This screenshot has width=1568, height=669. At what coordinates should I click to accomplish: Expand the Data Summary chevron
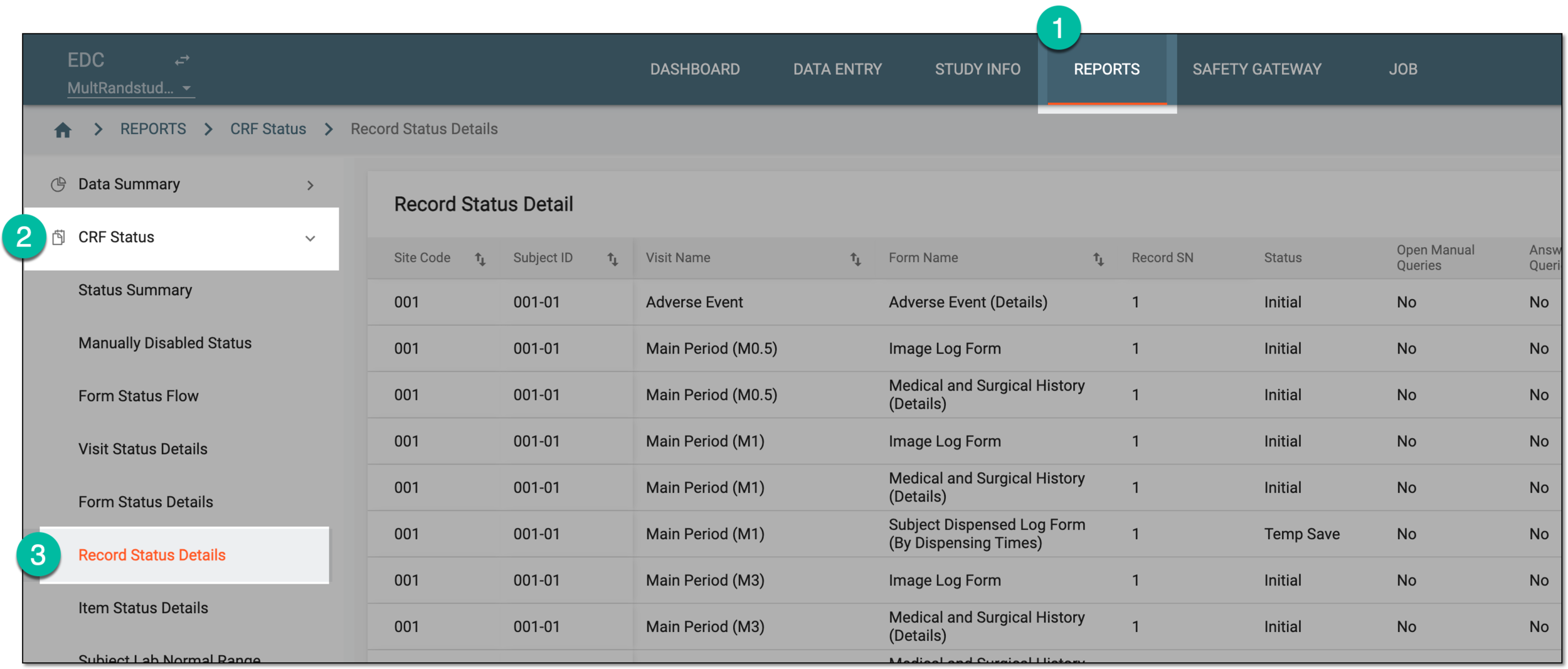click(310, 185)
